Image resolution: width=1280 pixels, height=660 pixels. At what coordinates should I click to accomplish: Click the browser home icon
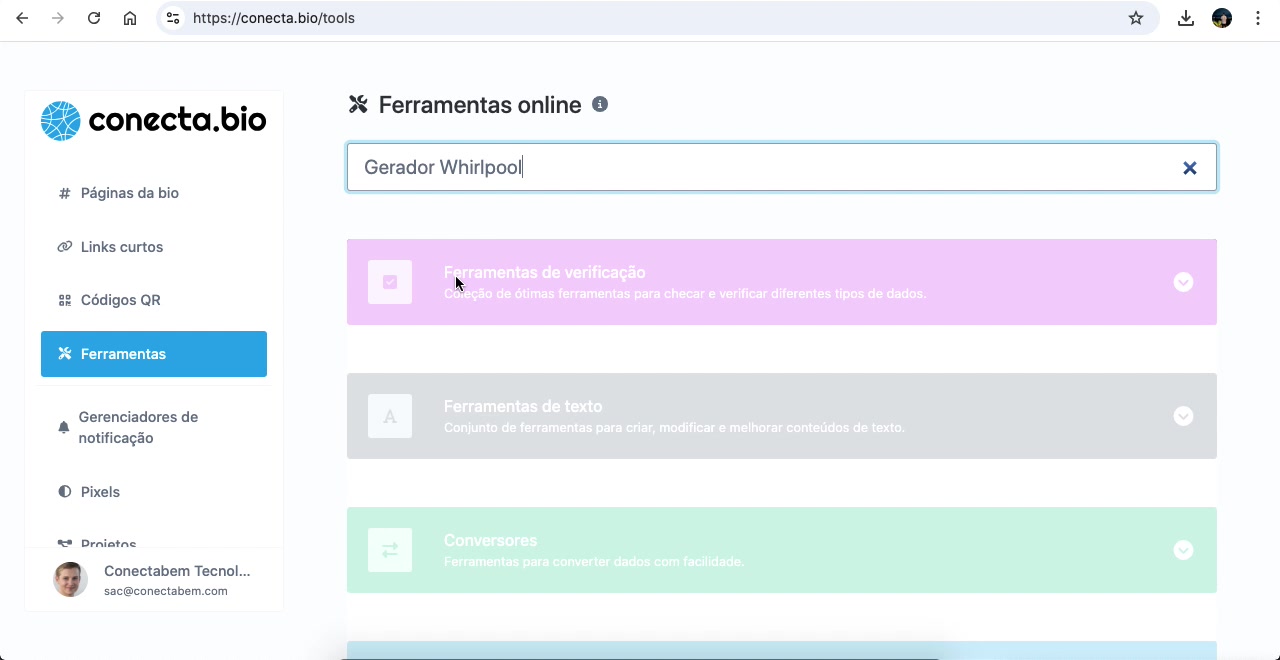pyautogui.click(x=130, y=18)
